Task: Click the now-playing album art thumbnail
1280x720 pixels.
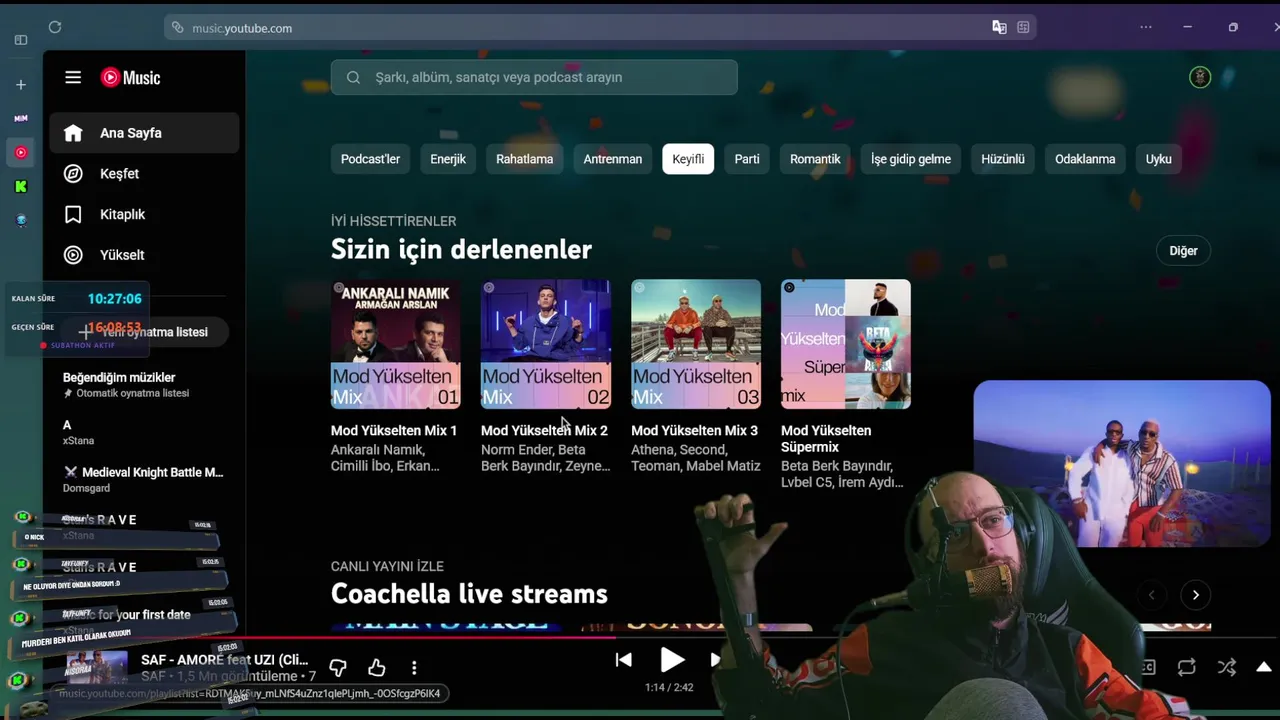Action: pos(97,667)
